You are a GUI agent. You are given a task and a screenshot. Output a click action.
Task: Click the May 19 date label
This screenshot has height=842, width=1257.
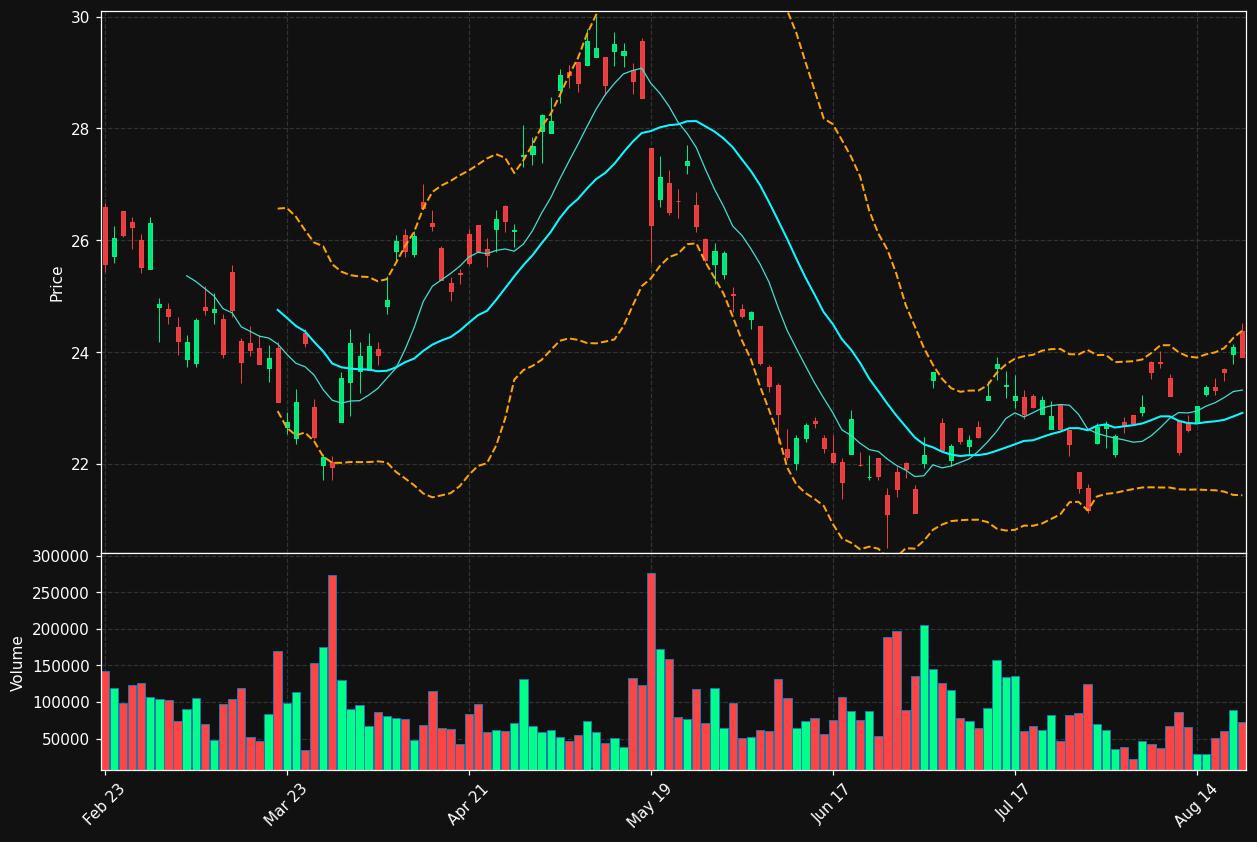pyautogui.click(x=650, y=805)
